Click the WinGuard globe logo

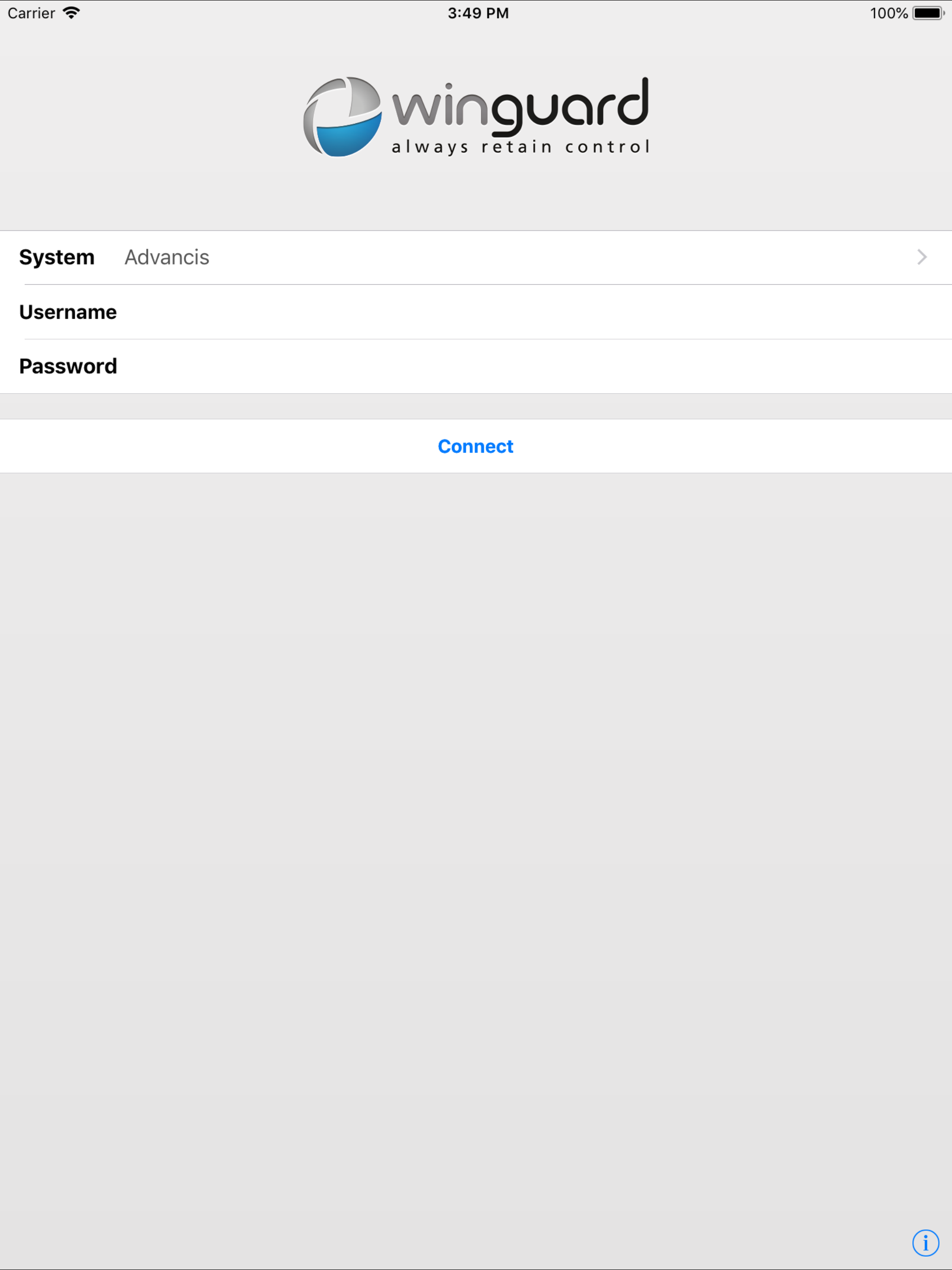coord(342,117)
